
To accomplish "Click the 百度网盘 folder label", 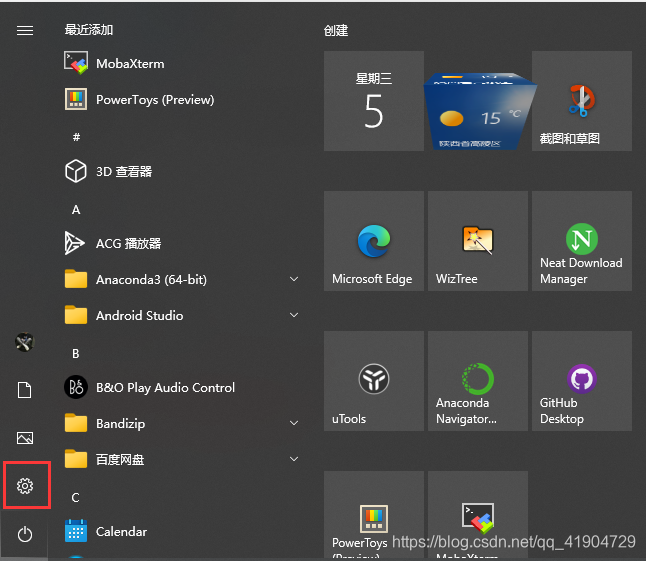I will [120, 459].
